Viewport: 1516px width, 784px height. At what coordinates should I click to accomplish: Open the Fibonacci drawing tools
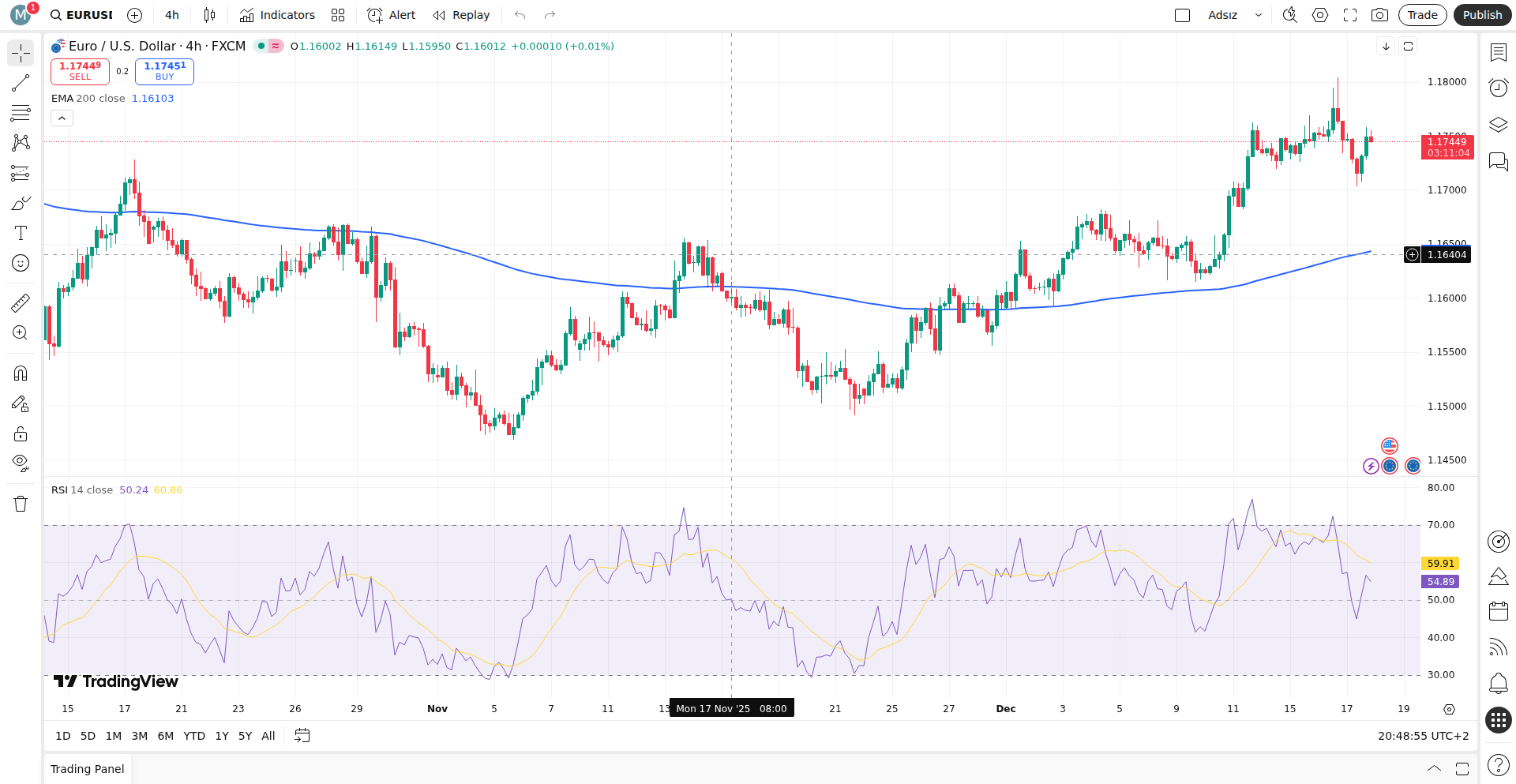(x=20, y=113)
